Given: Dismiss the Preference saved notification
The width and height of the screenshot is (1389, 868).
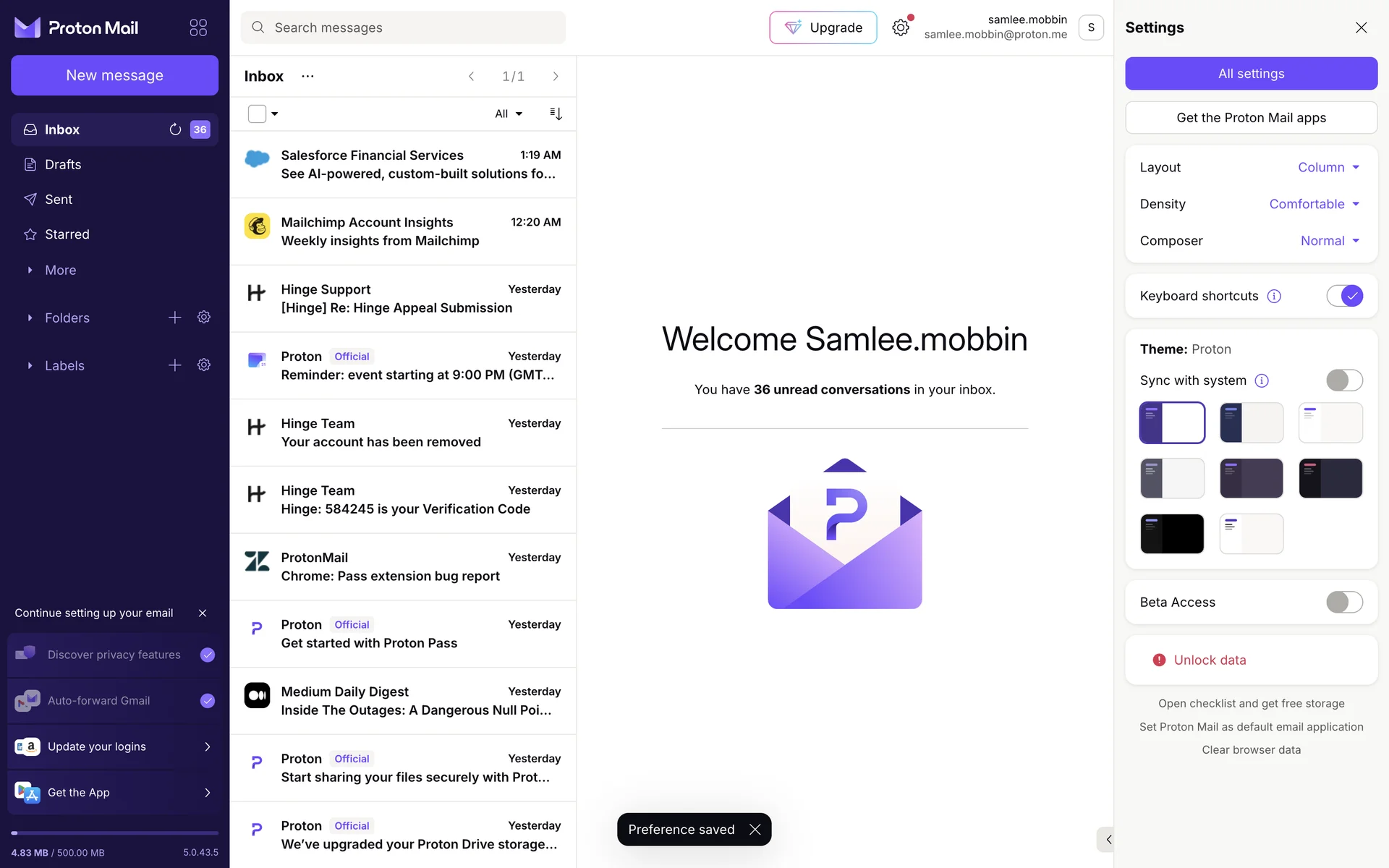Looking at the screenshot, I should coord(755,830).
